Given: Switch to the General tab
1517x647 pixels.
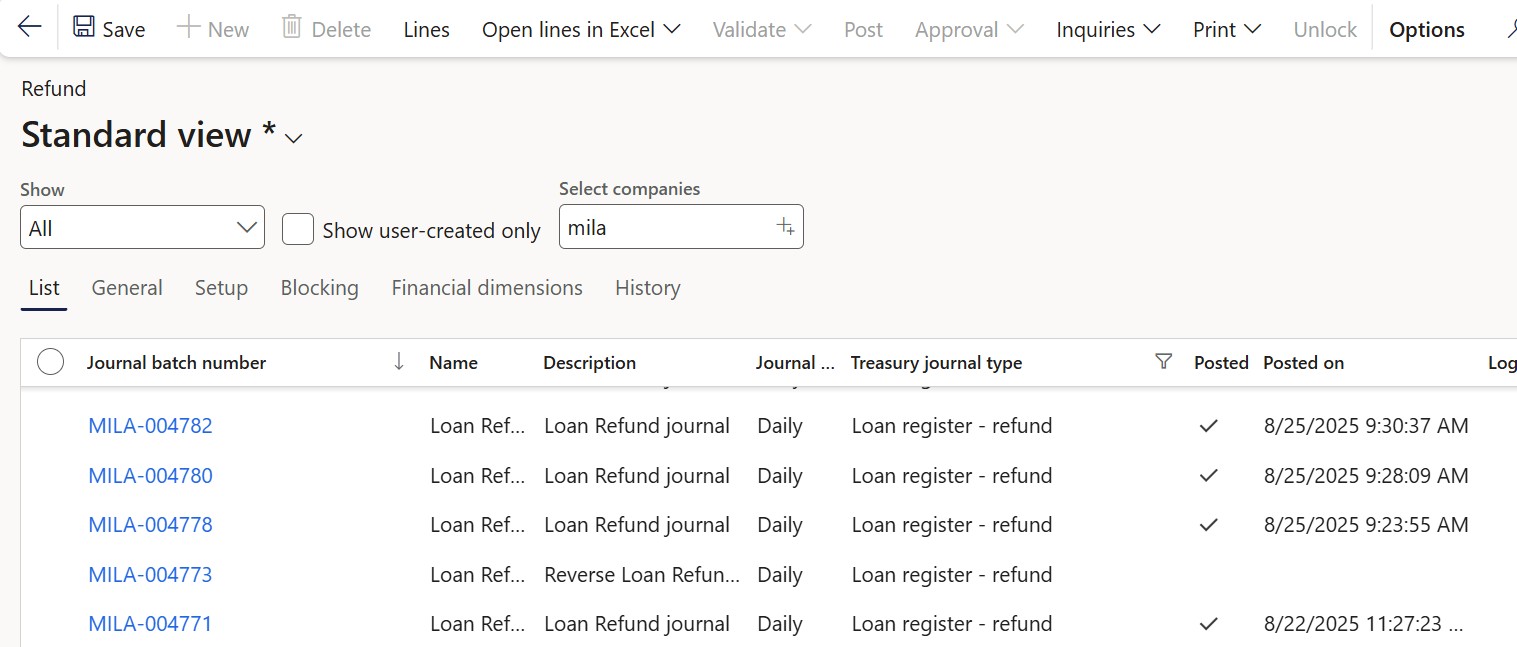Looking at the screenshot, I should [126, 288].
